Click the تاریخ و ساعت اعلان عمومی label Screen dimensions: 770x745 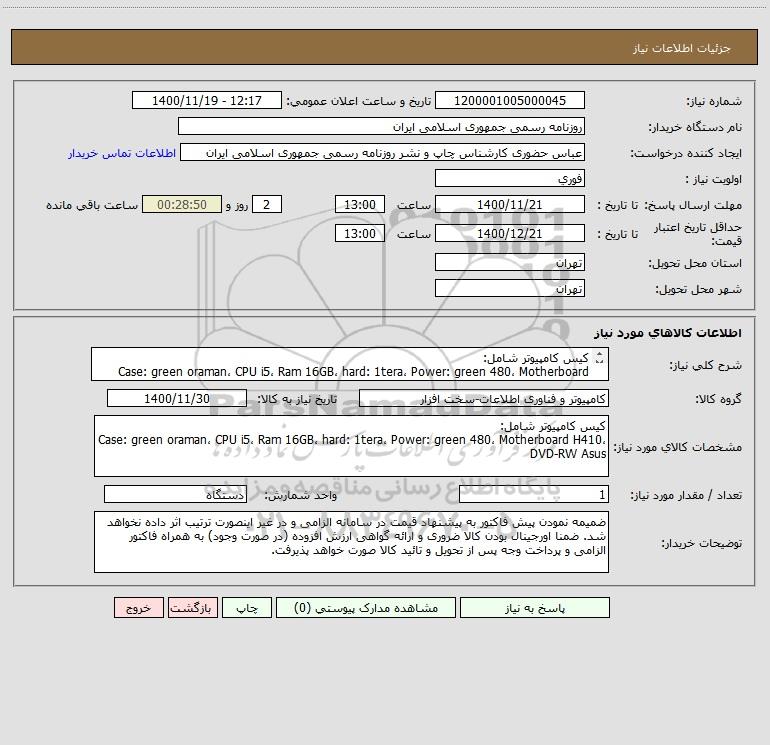click(358, 101)
